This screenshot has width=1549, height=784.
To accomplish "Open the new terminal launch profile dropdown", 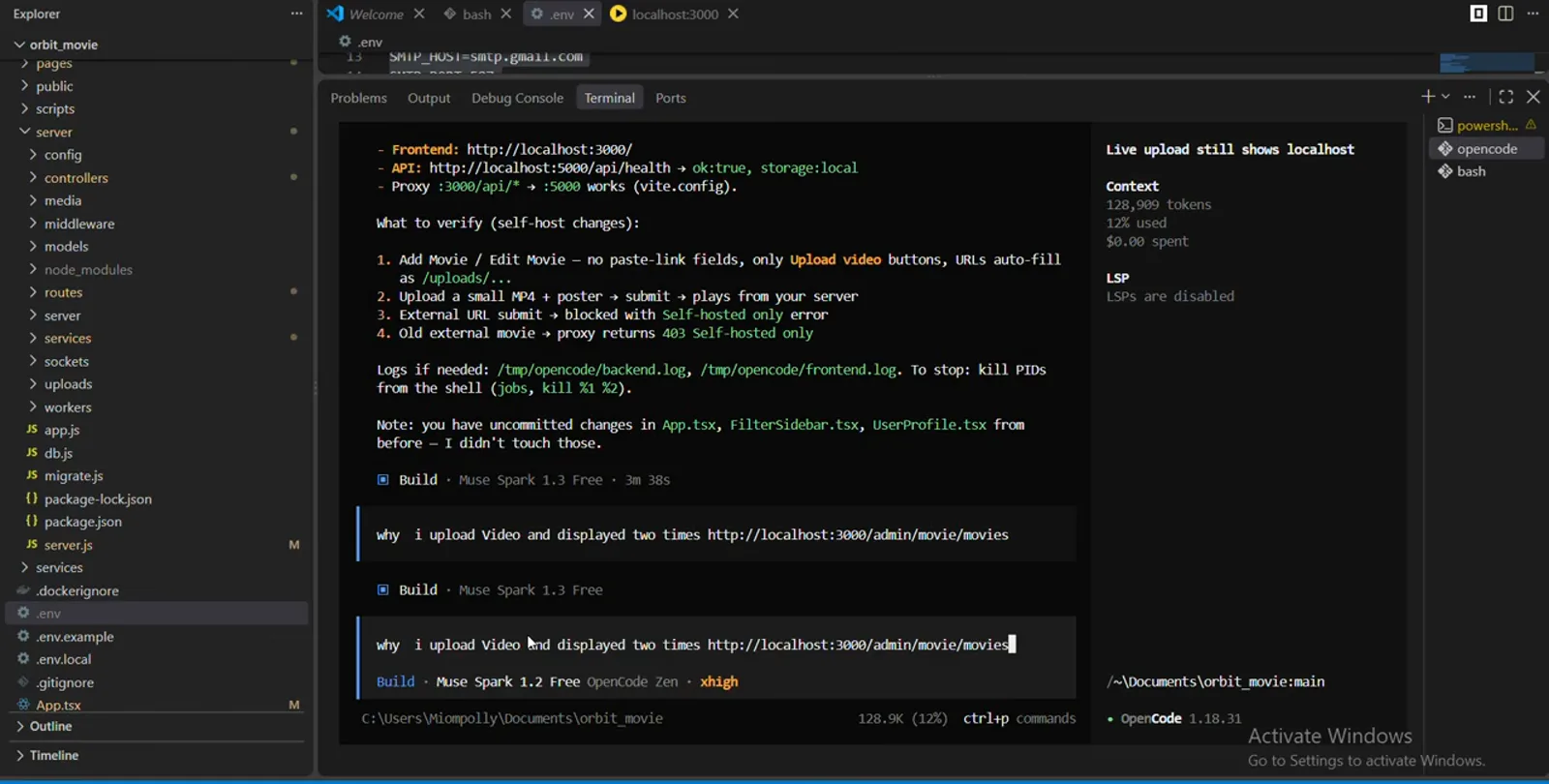I will (x=1445, y=97).
